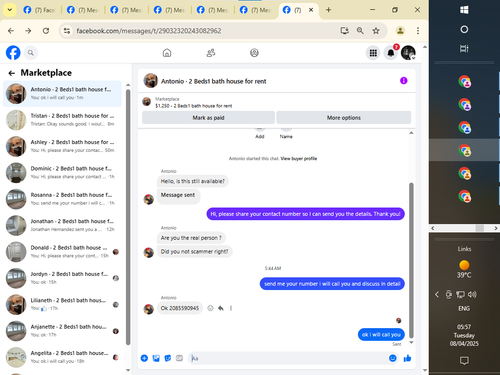Go to the Home feed icon
Viewport: 500px width, 375px height.
[167, 53]
